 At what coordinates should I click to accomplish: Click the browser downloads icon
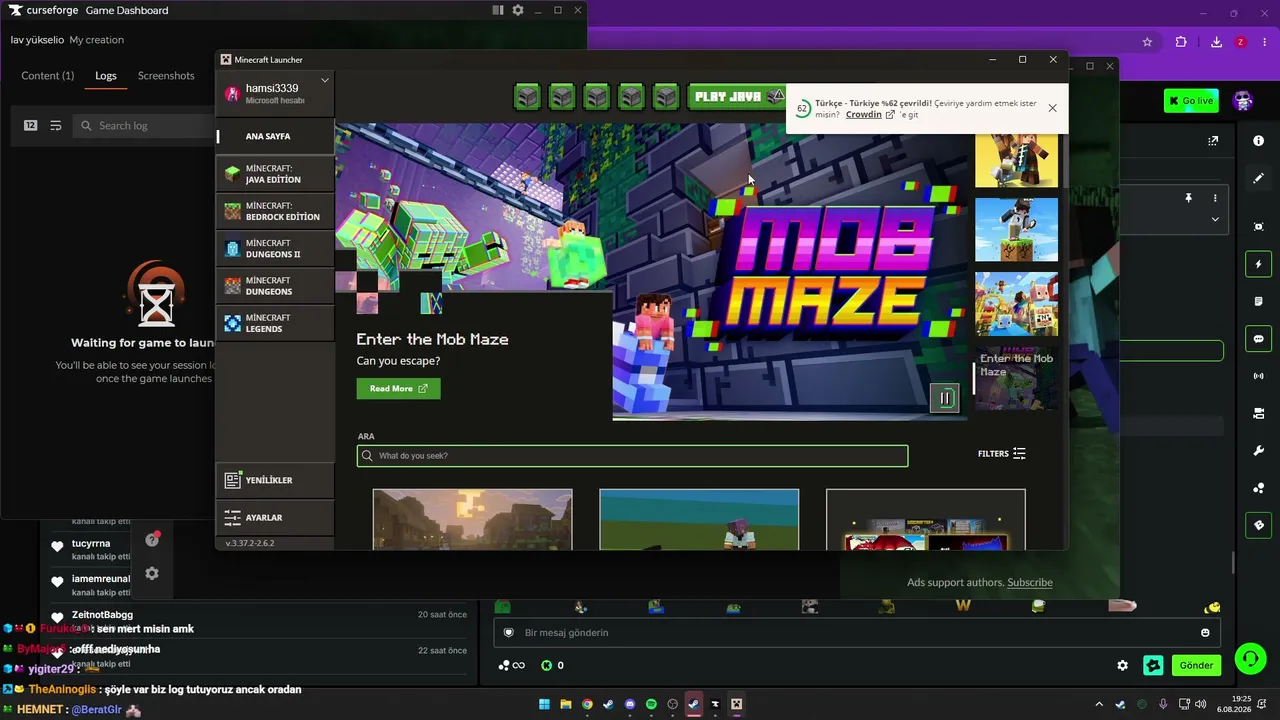(x=1216, y=42)
